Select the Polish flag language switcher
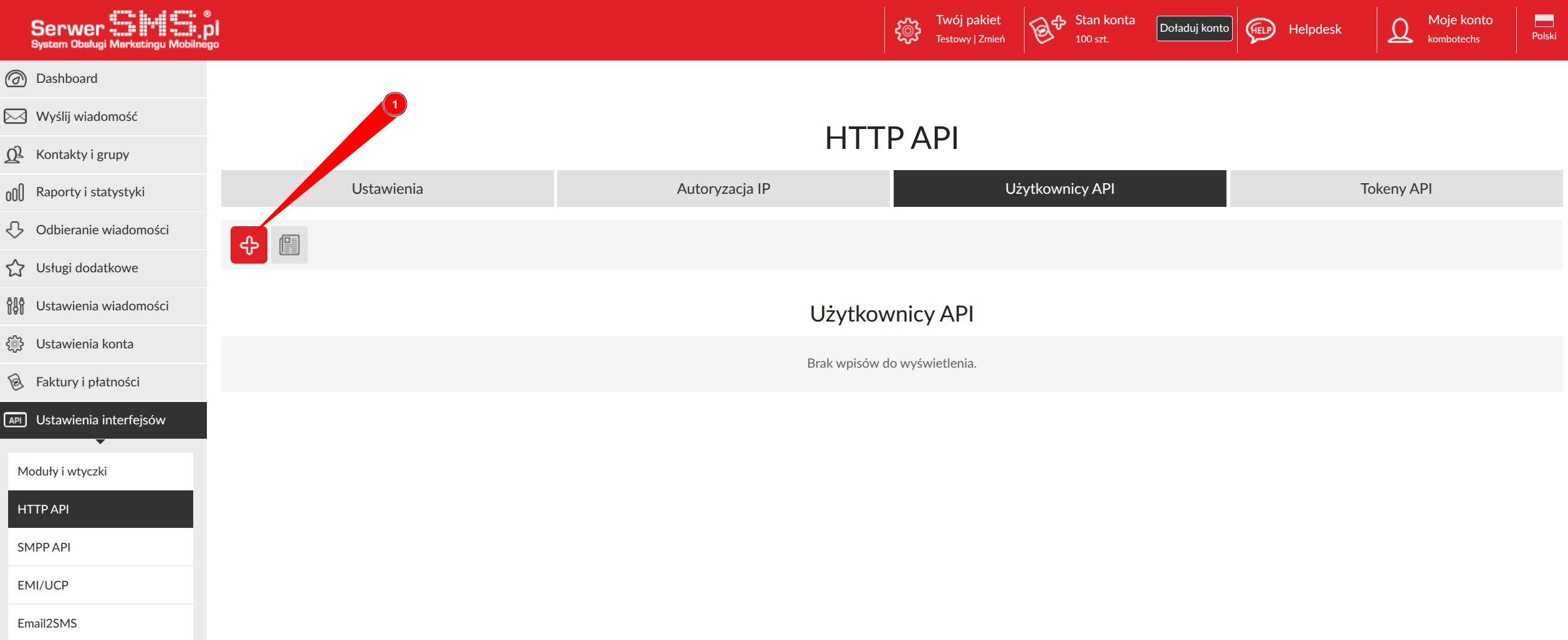 pyautogui.click(x=1544, y=26)
